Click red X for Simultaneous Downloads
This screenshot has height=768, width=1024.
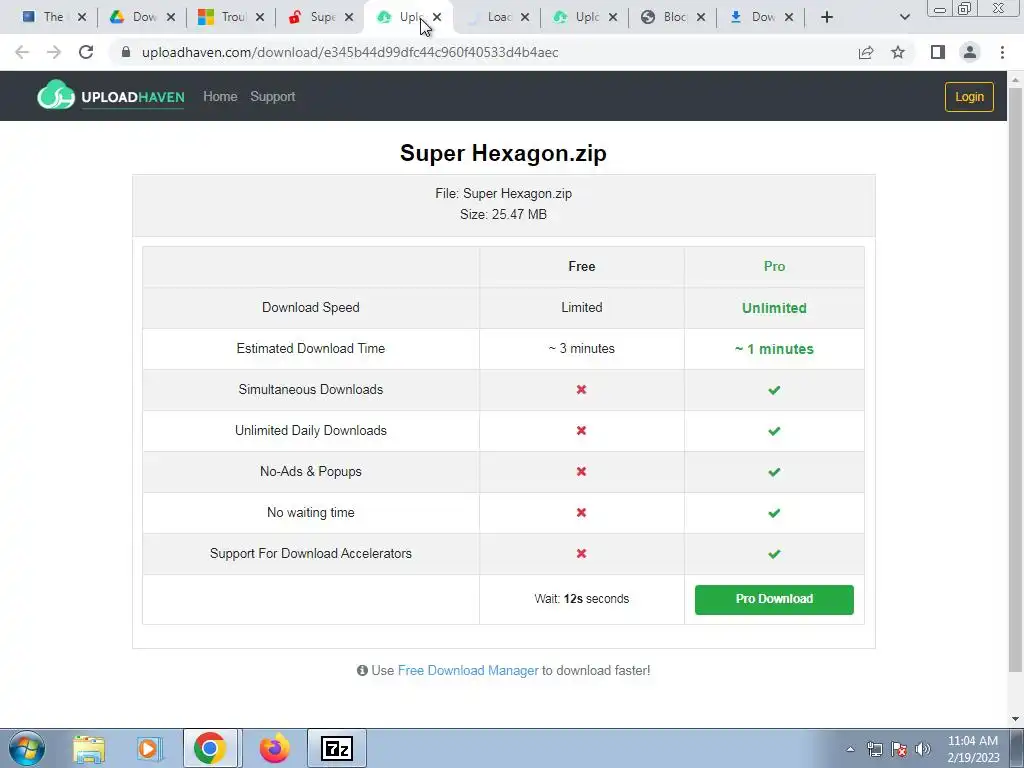point(581,390)
